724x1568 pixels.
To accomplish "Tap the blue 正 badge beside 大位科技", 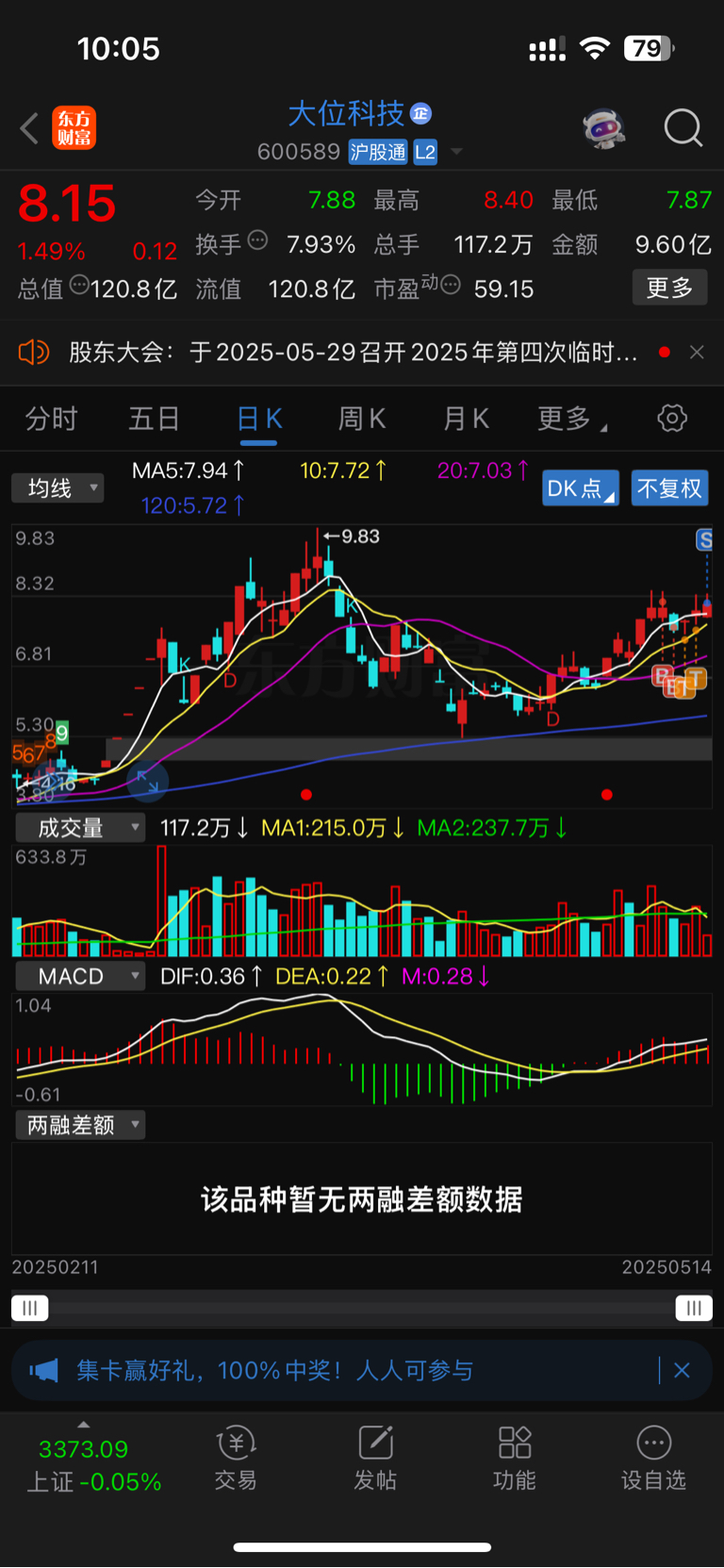I will (421, 114).
